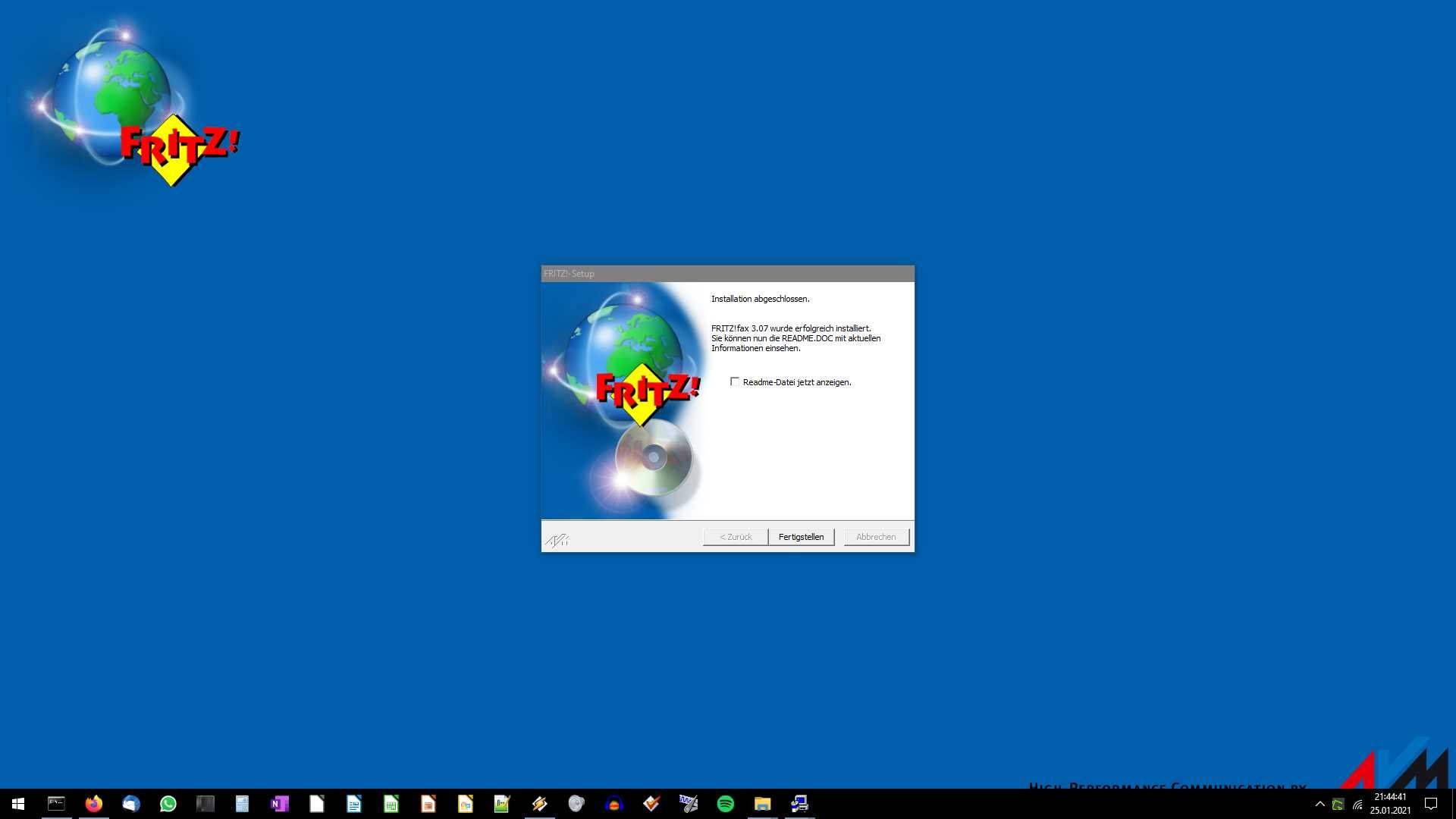
Task: Click the Fertigstellen button
Action: click(801, 537)
